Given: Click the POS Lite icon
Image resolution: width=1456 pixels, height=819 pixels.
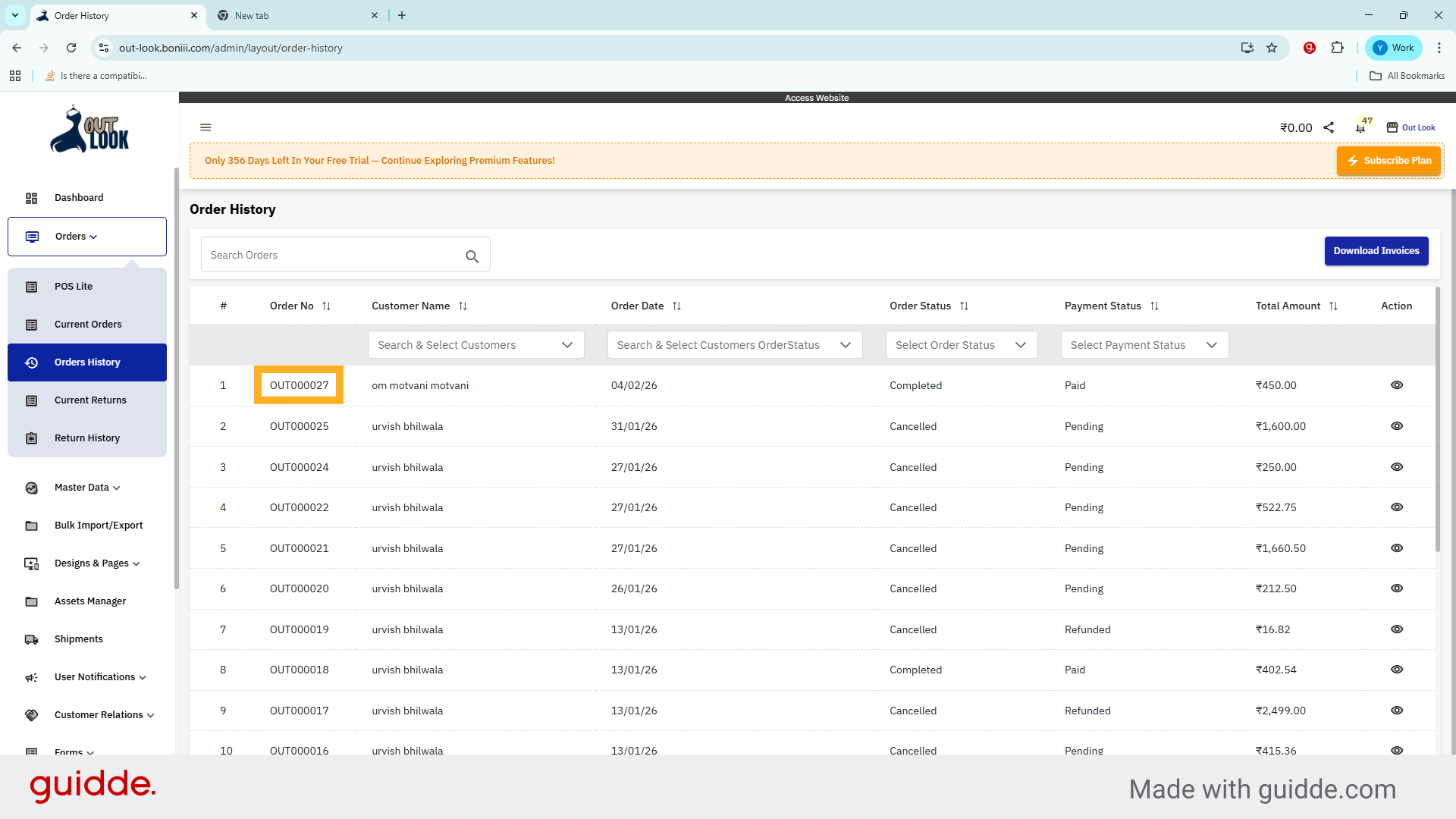Looking at the screenshot, I should click(31, 286).
